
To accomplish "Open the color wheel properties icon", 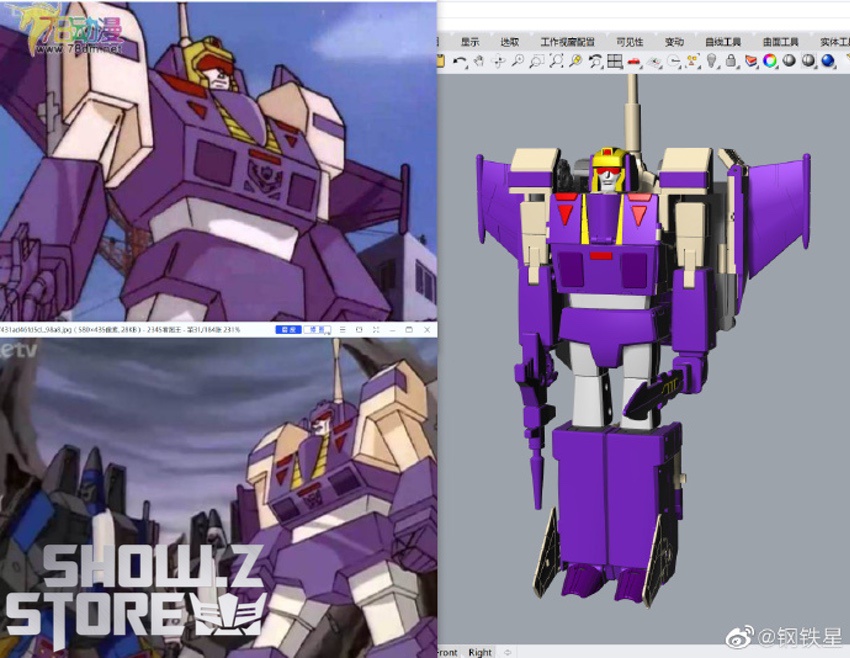I will coord(769,61).
